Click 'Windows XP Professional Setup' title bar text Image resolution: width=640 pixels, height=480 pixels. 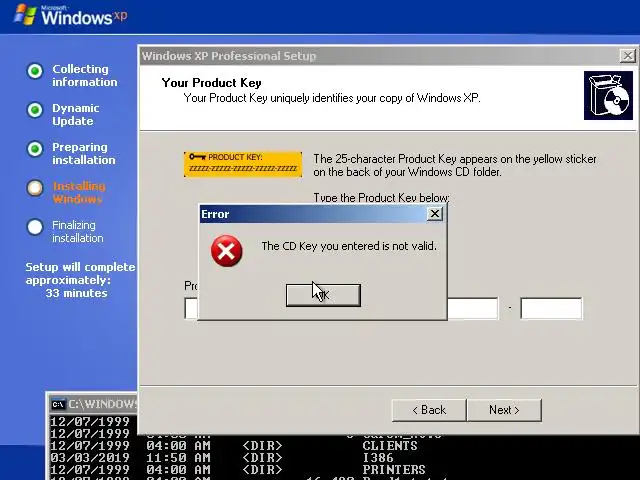coord(229,56)
